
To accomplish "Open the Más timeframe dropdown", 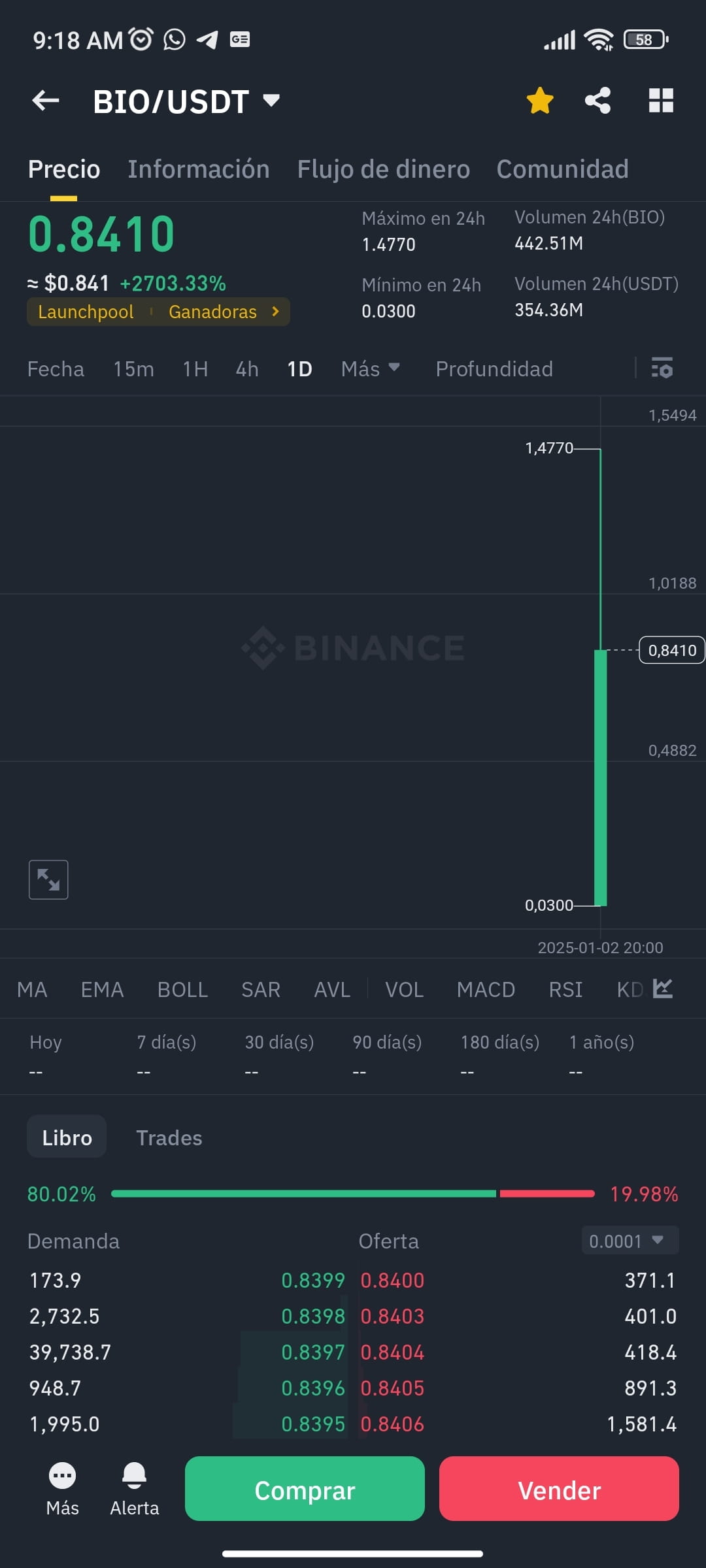I will [370, 368].
